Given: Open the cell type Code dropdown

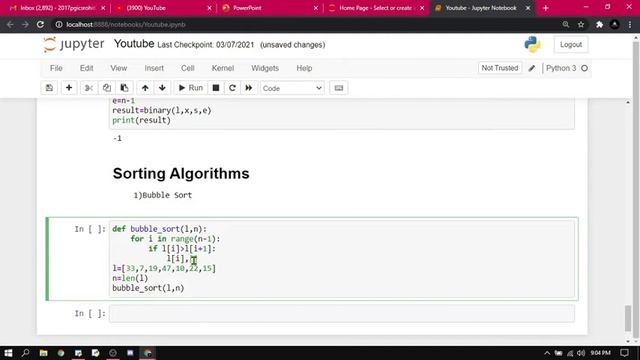Looking at the screenshot, I should (x=292, y=88).
